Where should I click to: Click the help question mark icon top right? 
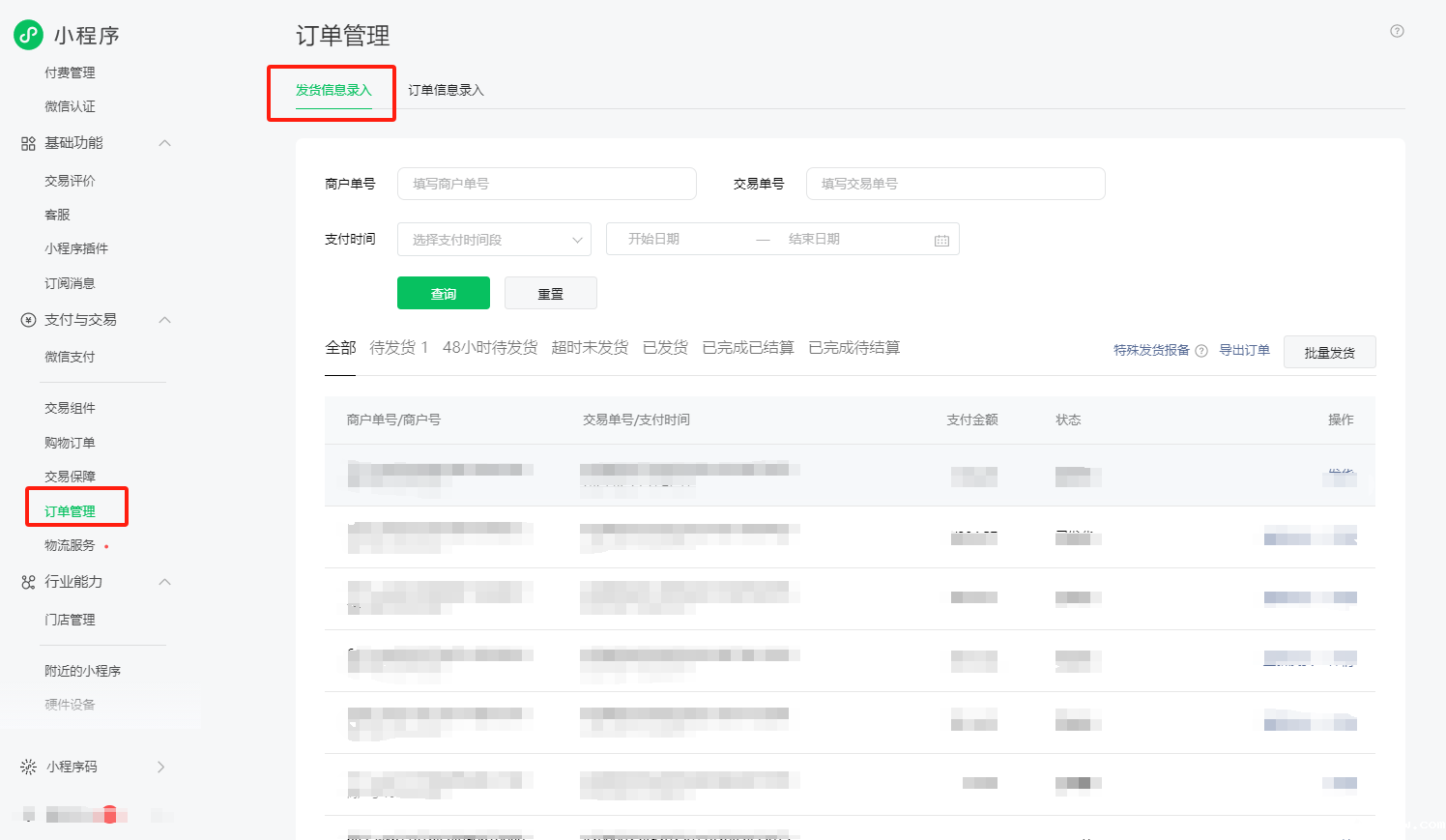click(1397, 31)
